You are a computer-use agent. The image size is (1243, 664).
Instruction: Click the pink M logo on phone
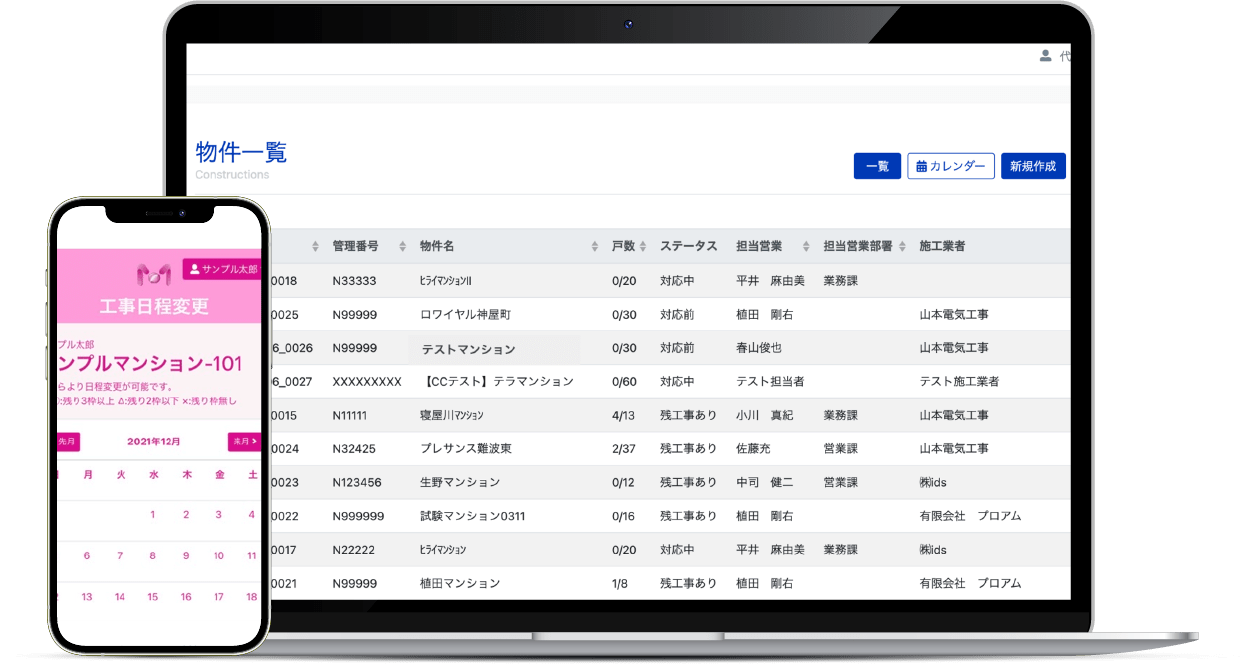click(x=155, y=275)
